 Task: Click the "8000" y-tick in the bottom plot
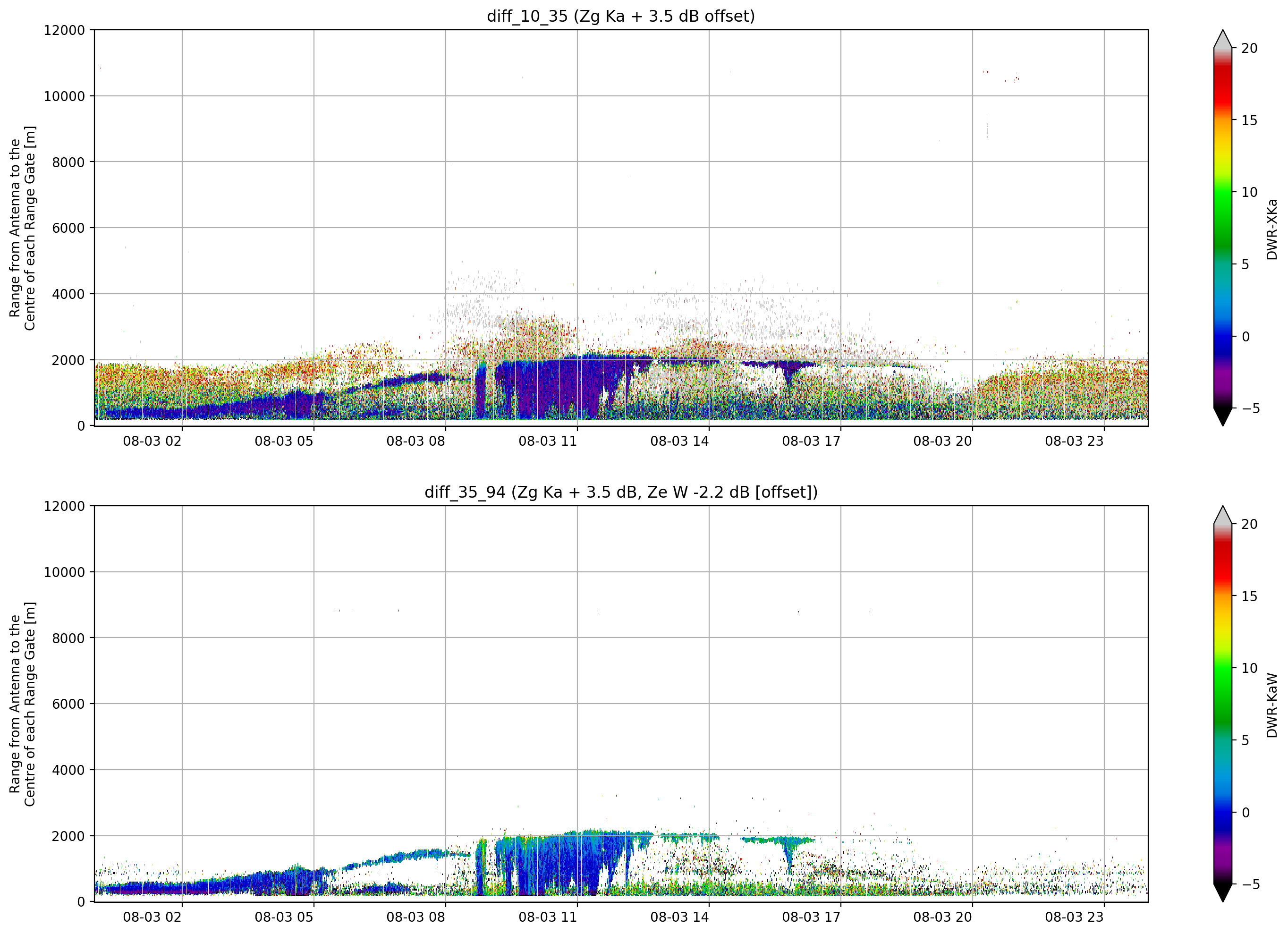[x=68, y=638]
